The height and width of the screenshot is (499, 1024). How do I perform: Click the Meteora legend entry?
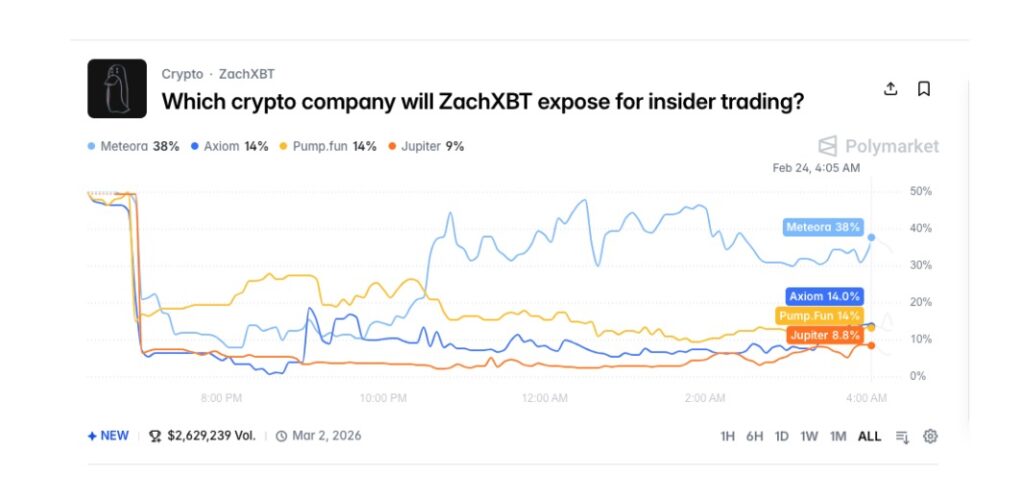(134, 146)
